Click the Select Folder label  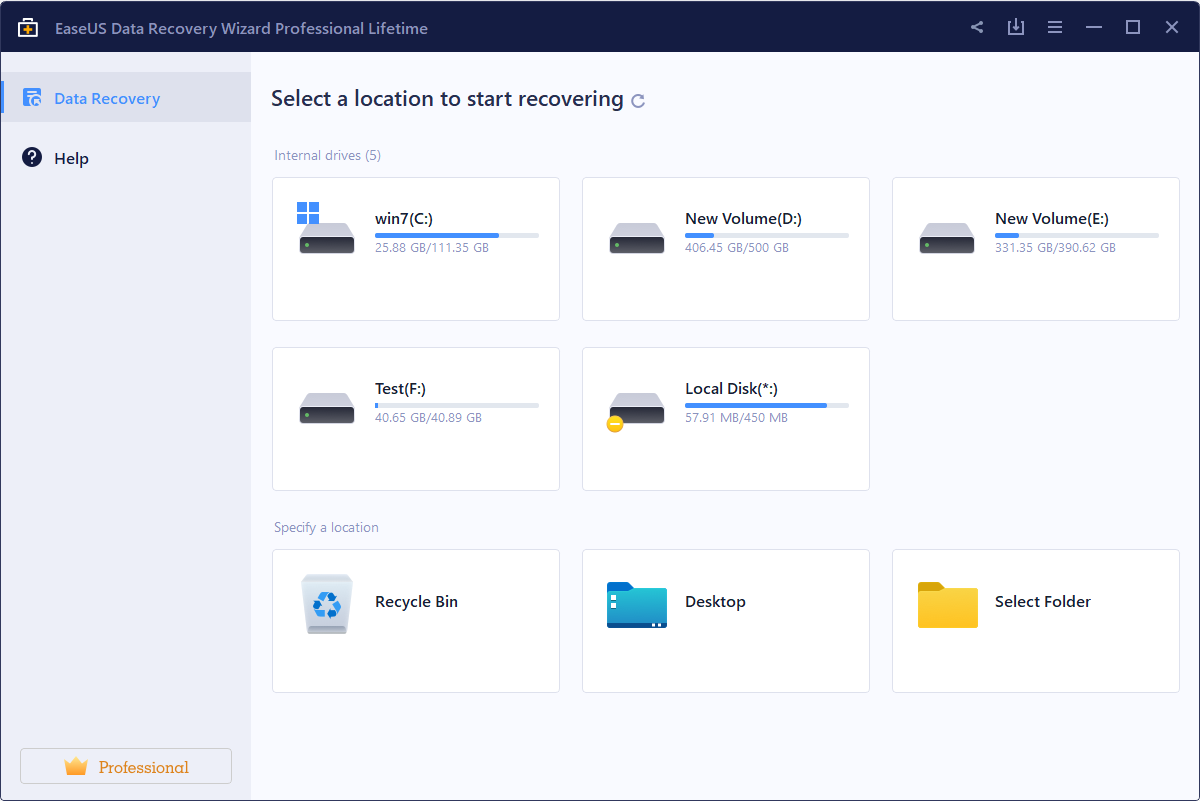coord(1042,602)
